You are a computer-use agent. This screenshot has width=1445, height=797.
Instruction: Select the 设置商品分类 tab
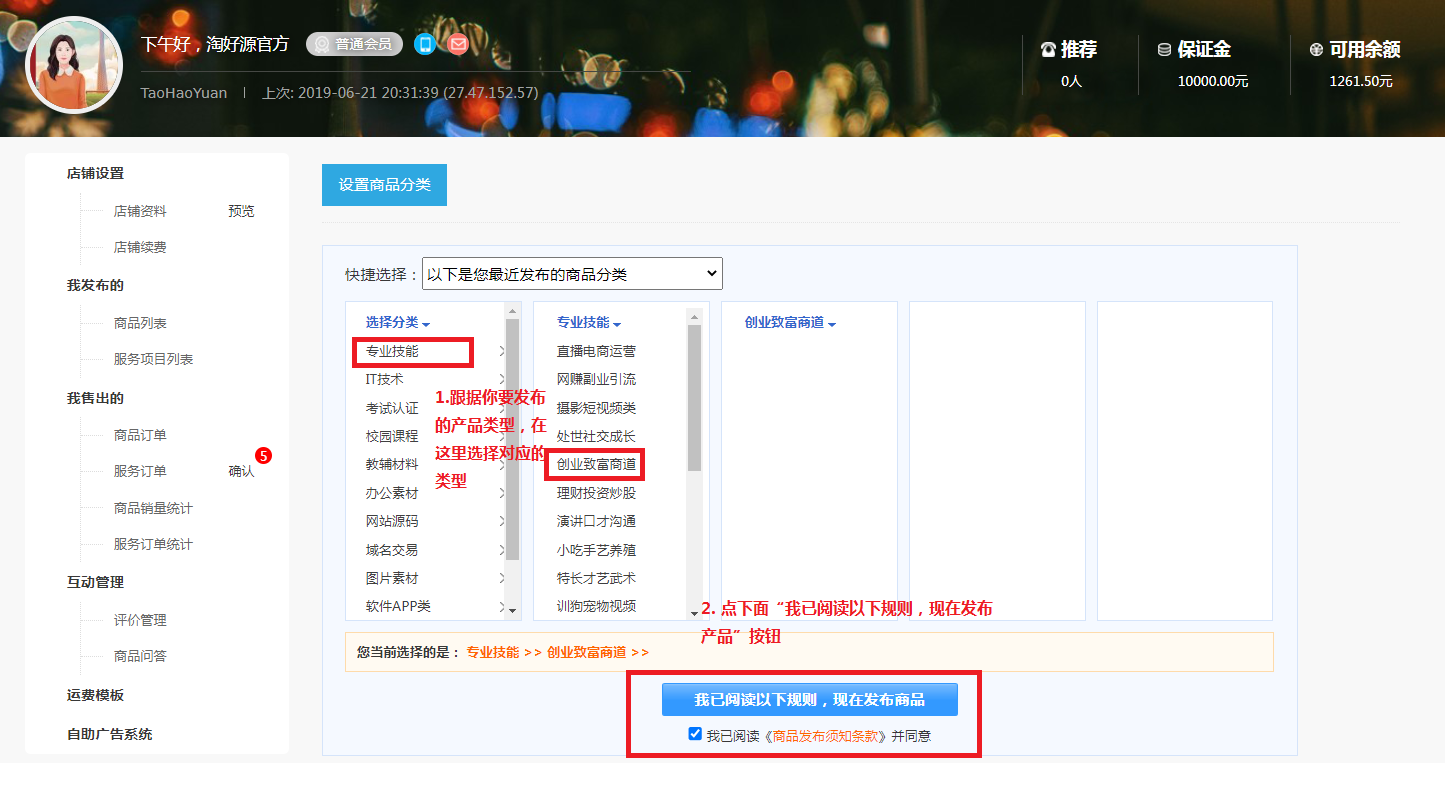(x=384, y=185)
